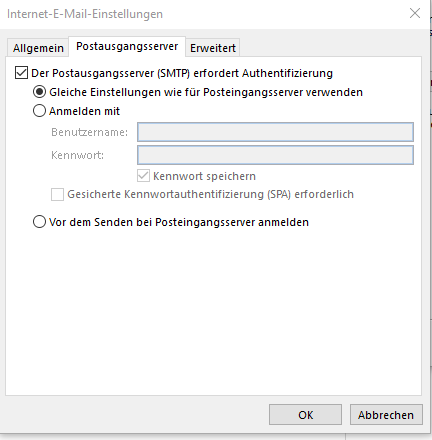Toggle the 'Kennwort speichern' checkbox
Image resolution: width=432 pixels, height=440 pixels.
click(x=143, y=176)
